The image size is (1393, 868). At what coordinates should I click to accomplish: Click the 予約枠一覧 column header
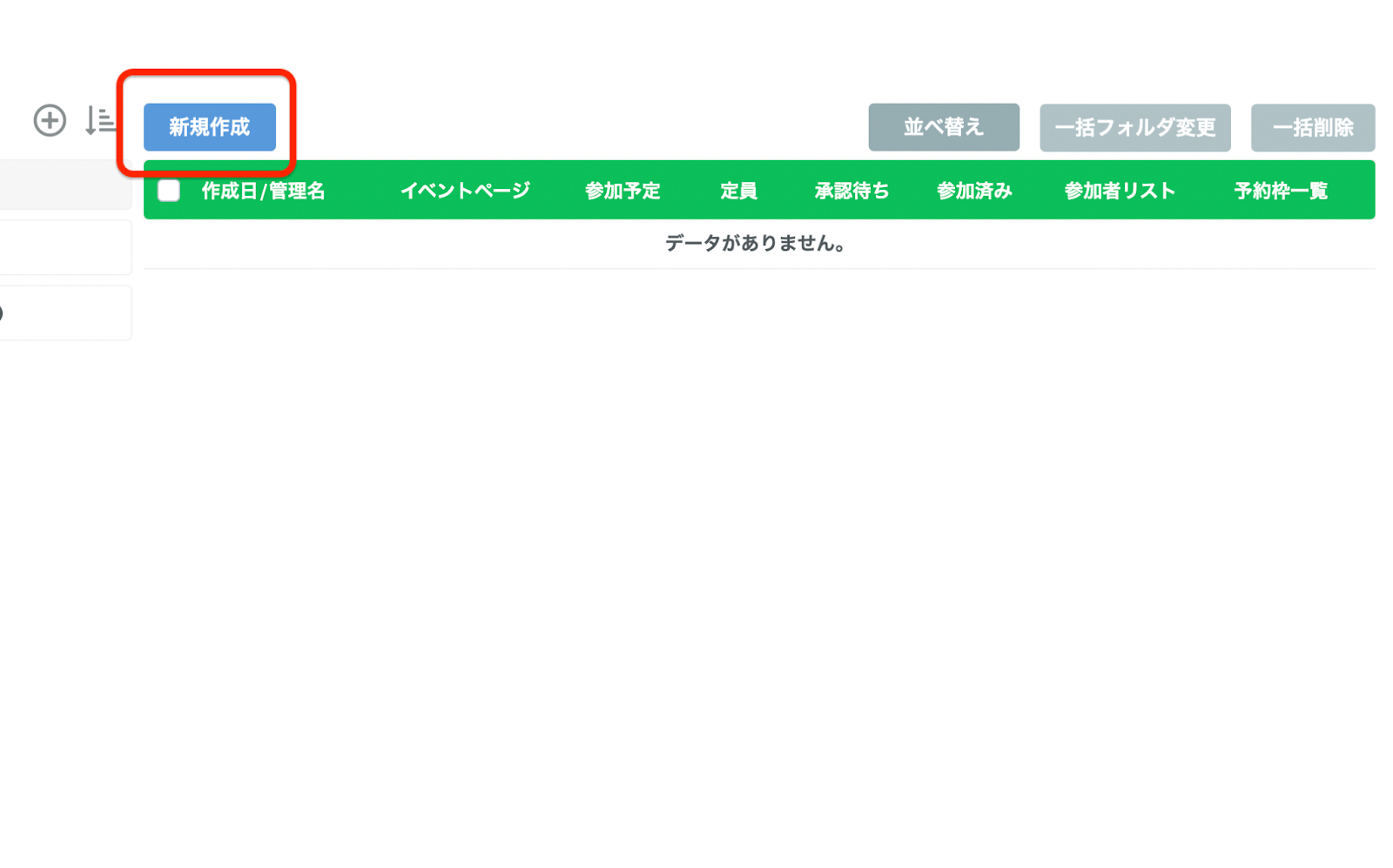(x=1281, y=191)
